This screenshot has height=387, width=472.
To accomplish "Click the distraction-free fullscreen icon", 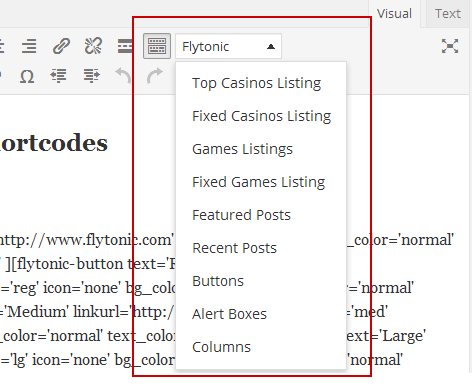I will pos(450,46).
